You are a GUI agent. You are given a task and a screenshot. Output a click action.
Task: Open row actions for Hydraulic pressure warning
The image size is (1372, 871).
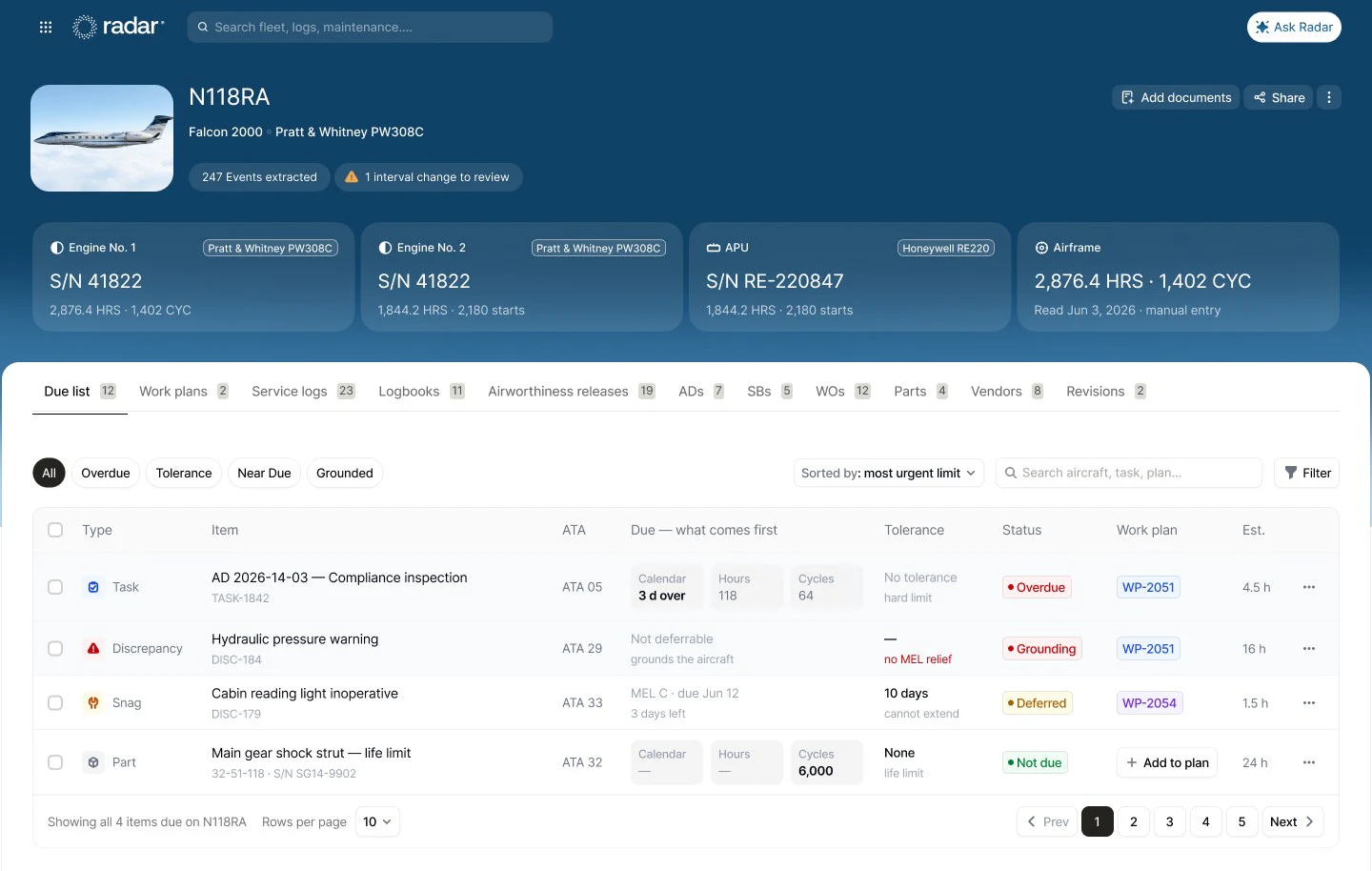1309,648
